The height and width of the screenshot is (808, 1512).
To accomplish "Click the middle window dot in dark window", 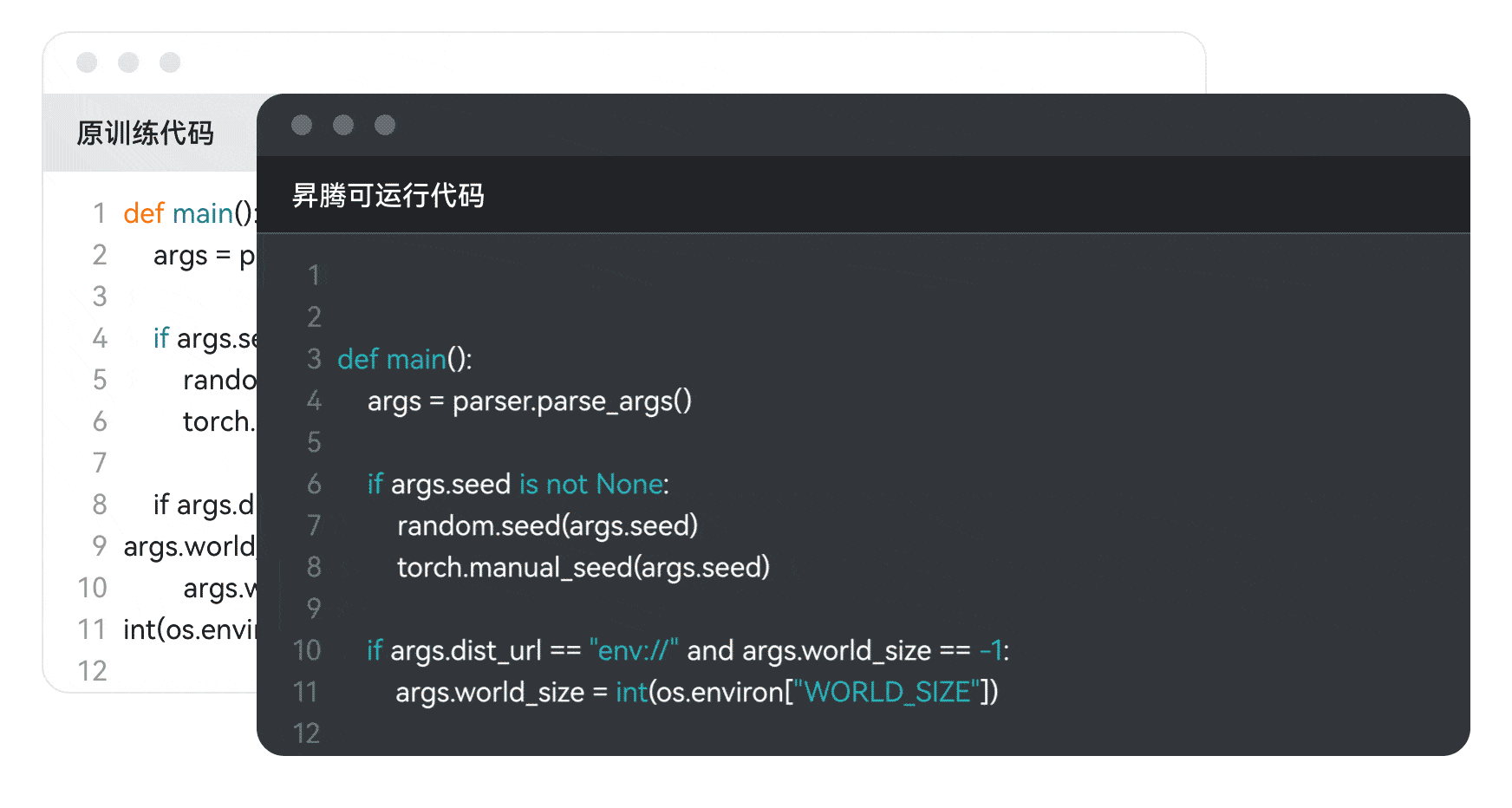I will (343, 125).
